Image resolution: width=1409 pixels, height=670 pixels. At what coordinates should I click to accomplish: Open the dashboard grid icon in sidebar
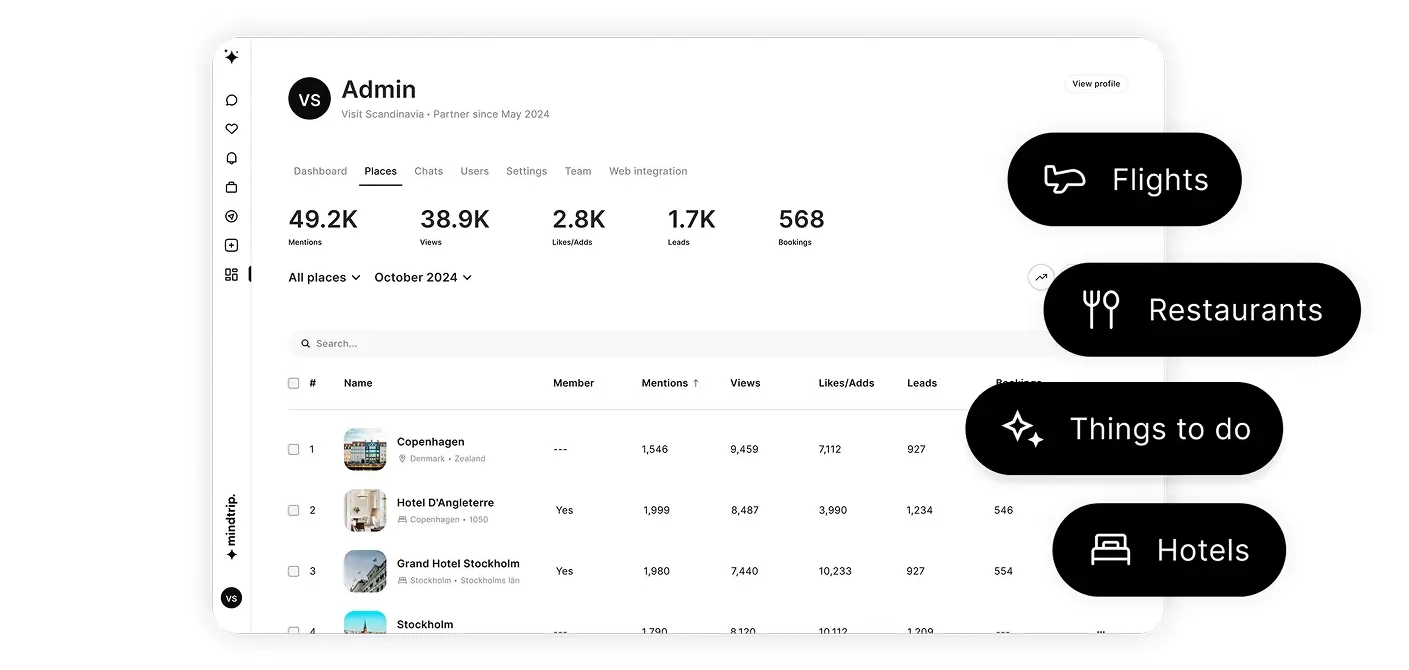pyautogui.click(x=232, y=274)
